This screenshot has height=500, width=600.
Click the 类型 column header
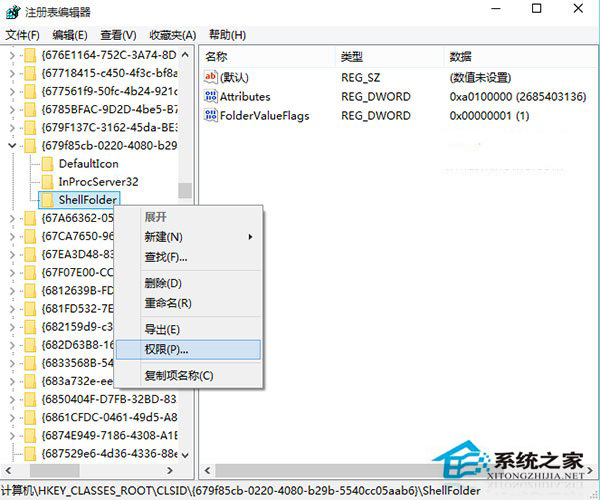(x=390, y=57)
